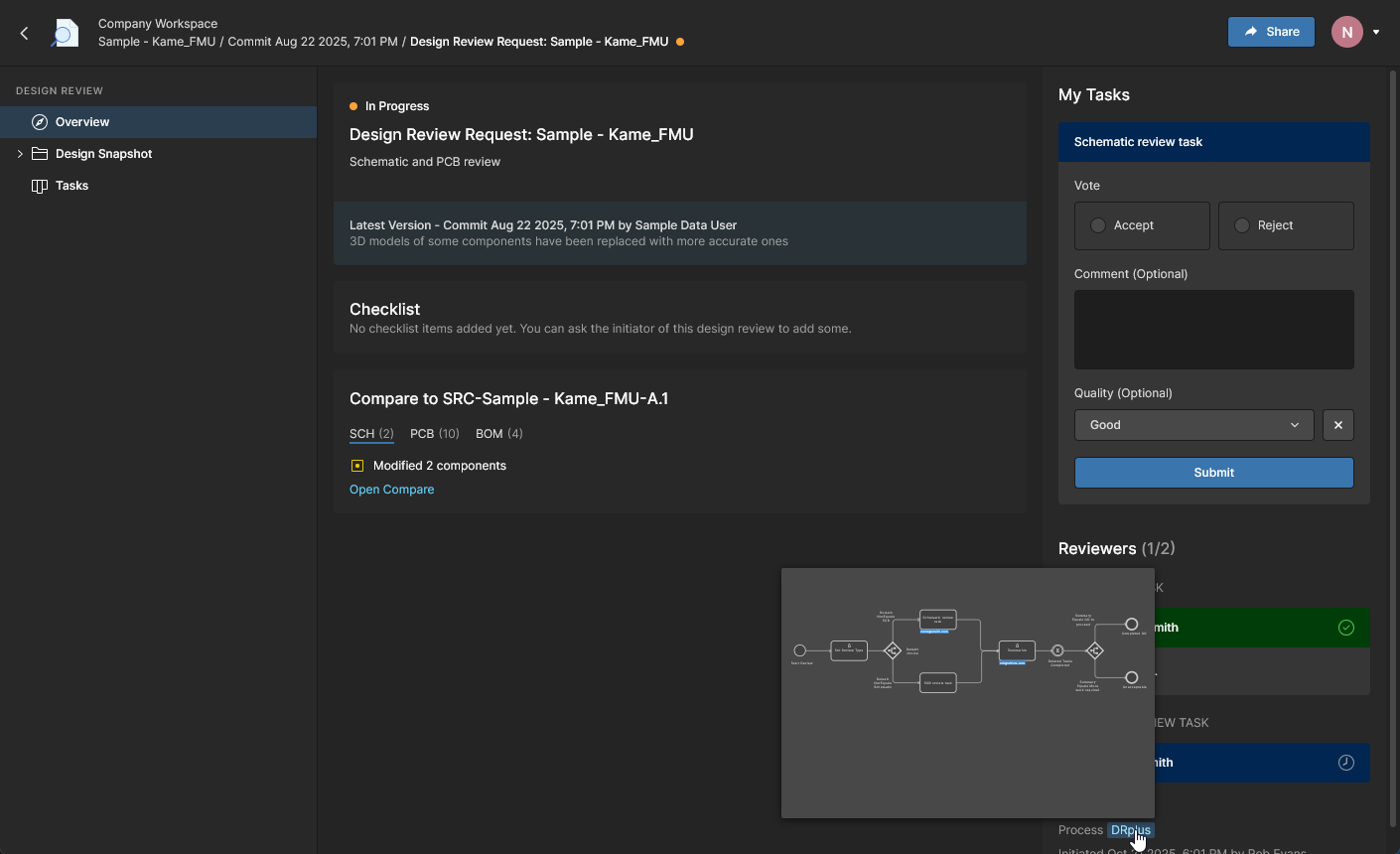
Task: Click the N user avatar
Action: pyautogui.click(x=1346, y=32)
